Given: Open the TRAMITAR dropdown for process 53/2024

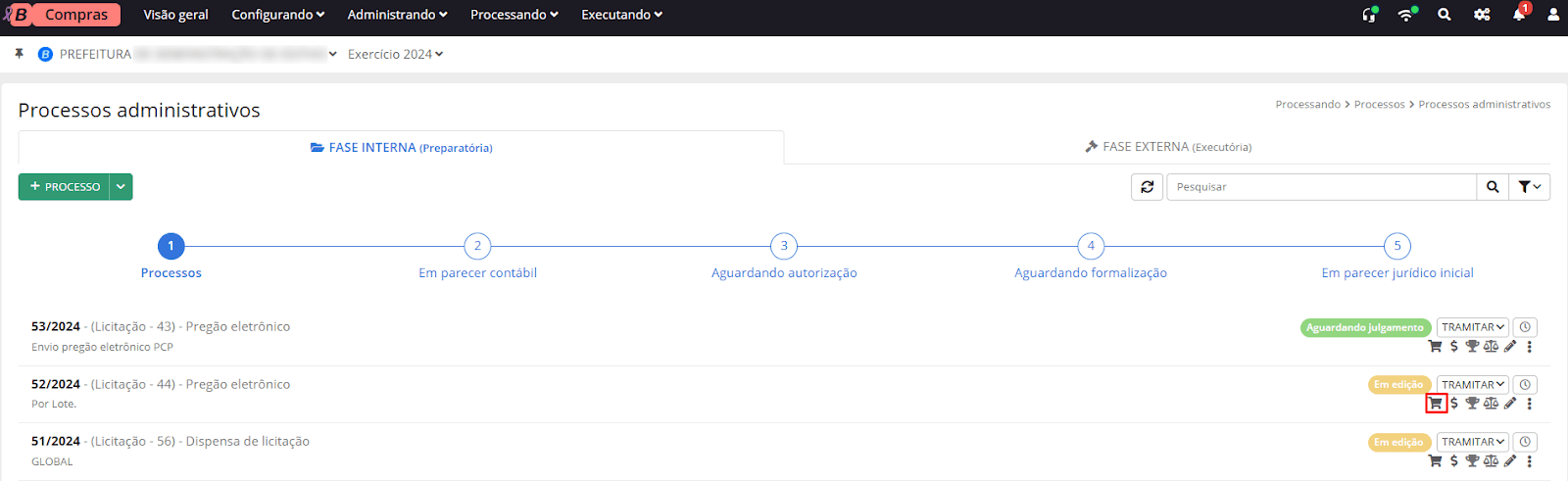Looking at the screenshot, I should pyautogui.click(x=1473, y=327).
